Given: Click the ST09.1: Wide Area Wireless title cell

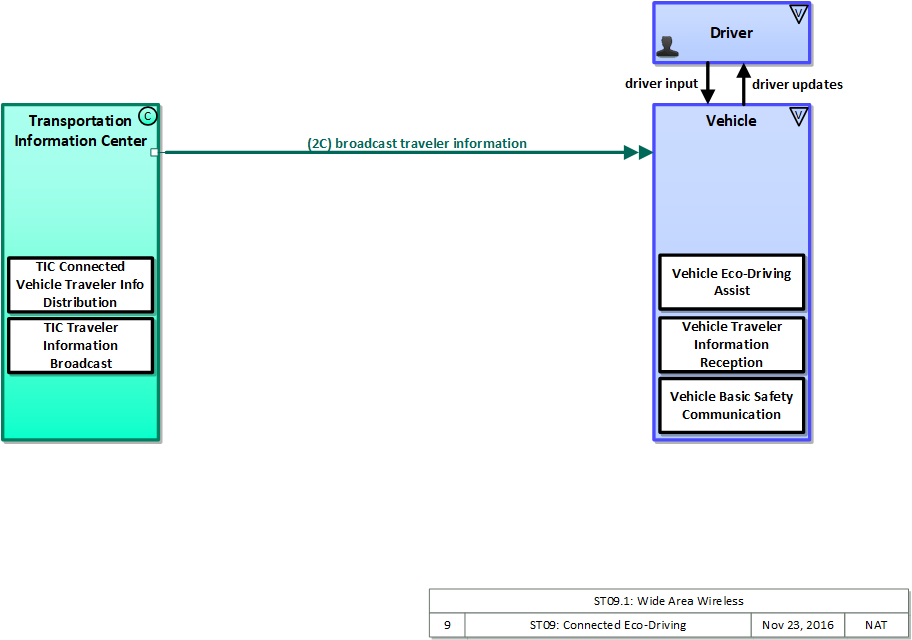Looking at the screenshot, I should [x=669, y=601].
